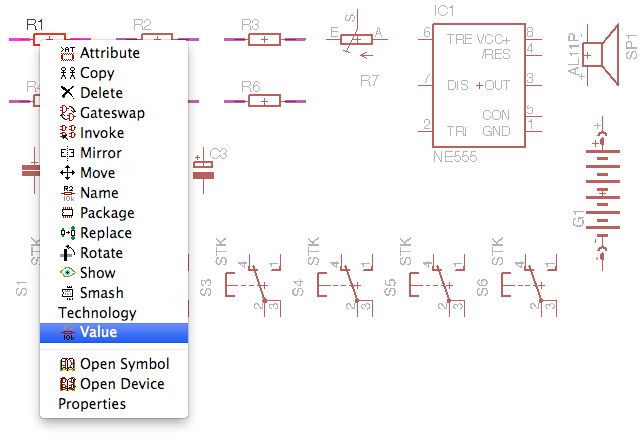Click the Attribute icon in context menu
640x442 pixels.
click(x=68, y=53)
